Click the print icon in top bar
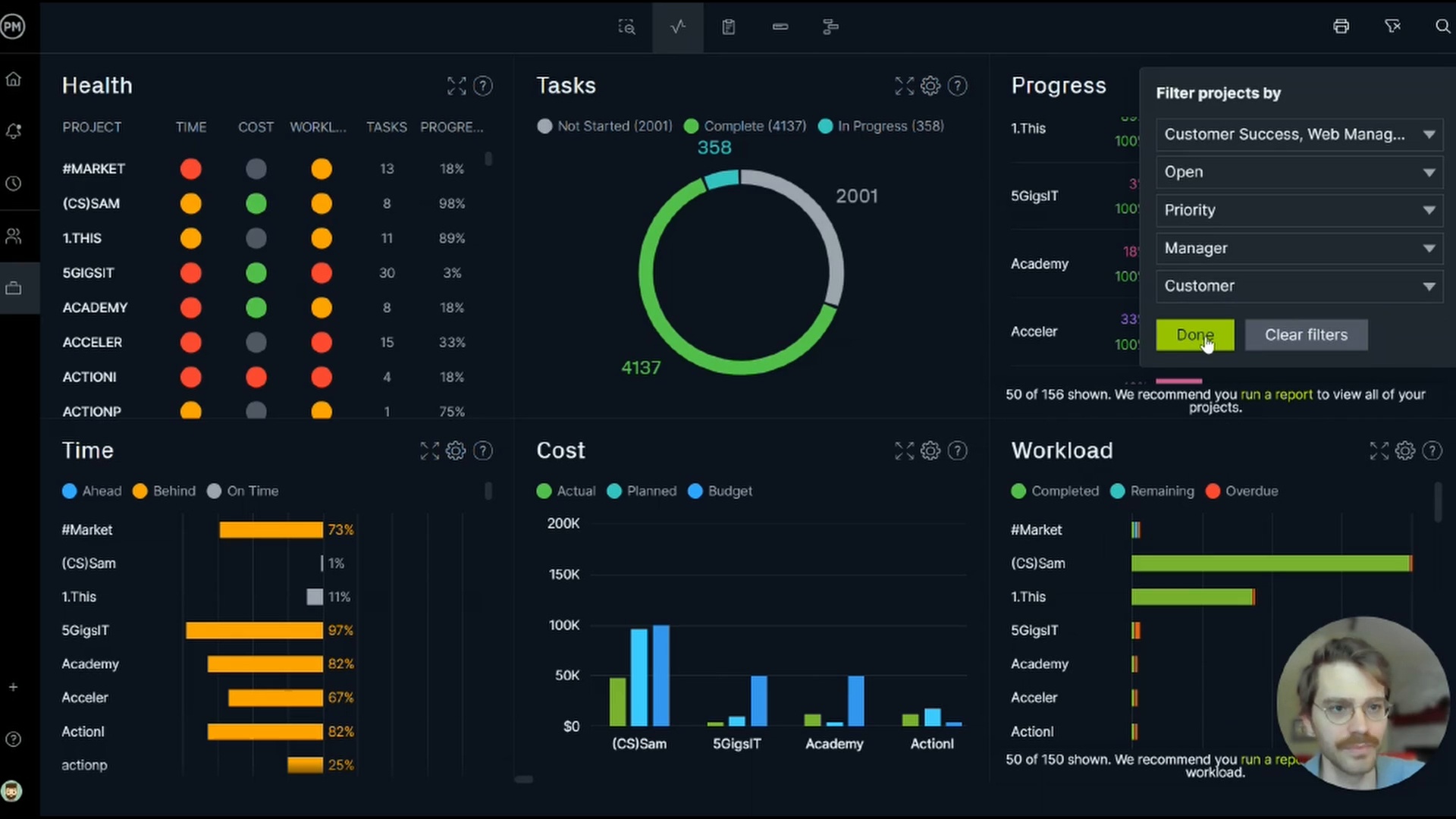1456x819 pixels. click(1341, 27)
